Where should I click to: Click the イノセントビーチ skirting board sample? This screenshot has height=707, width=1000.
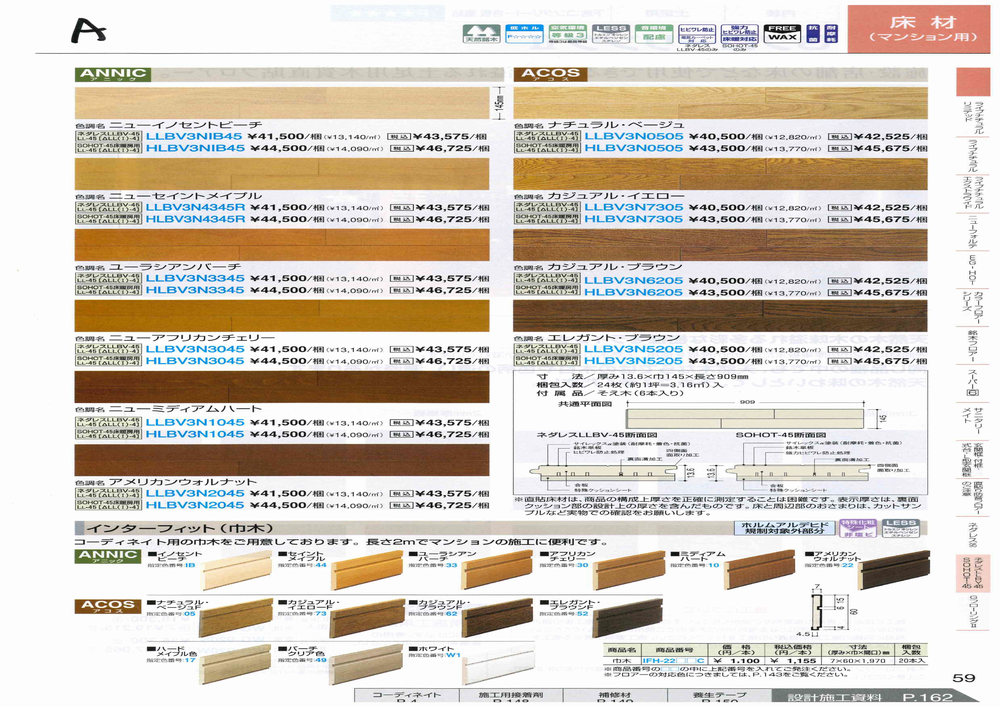tap(237, 572)
